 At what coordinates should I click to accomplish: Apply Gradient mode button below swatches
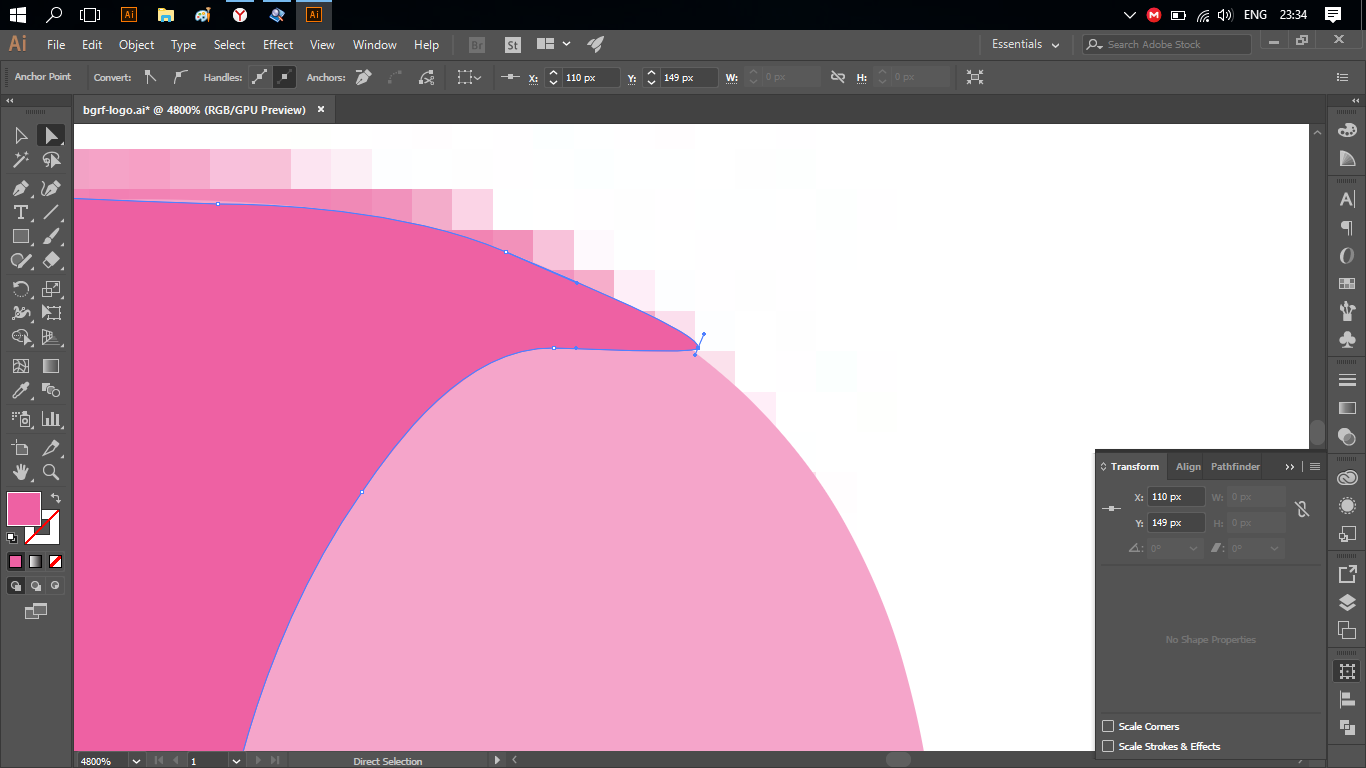(x=35, y=562)
